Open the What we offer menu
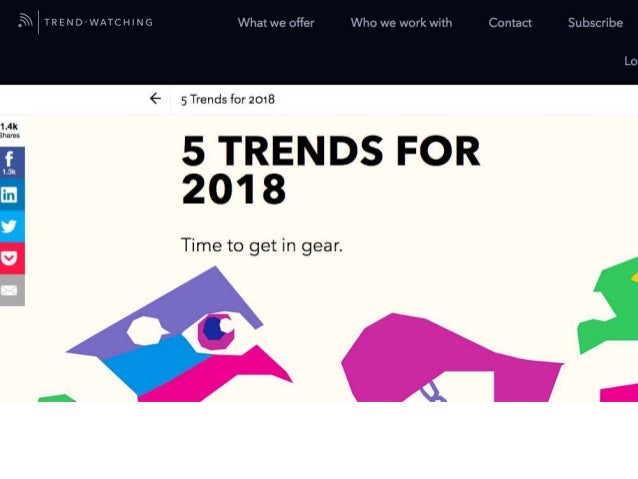The width and height of the screenshot is (638, 479). pos(276,22)
